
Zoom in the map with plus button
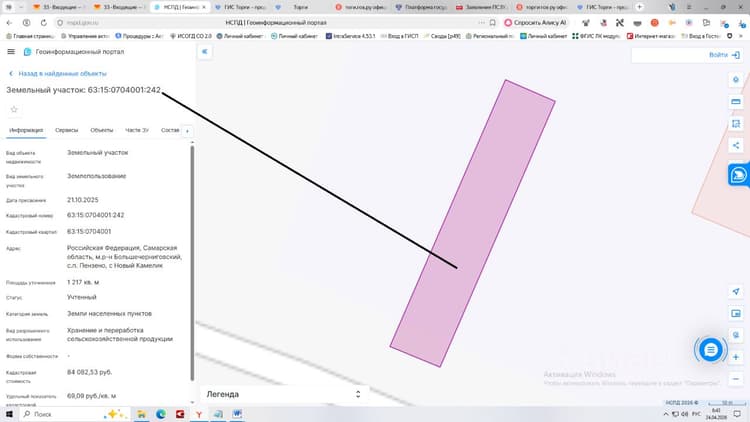pos(736,357)
